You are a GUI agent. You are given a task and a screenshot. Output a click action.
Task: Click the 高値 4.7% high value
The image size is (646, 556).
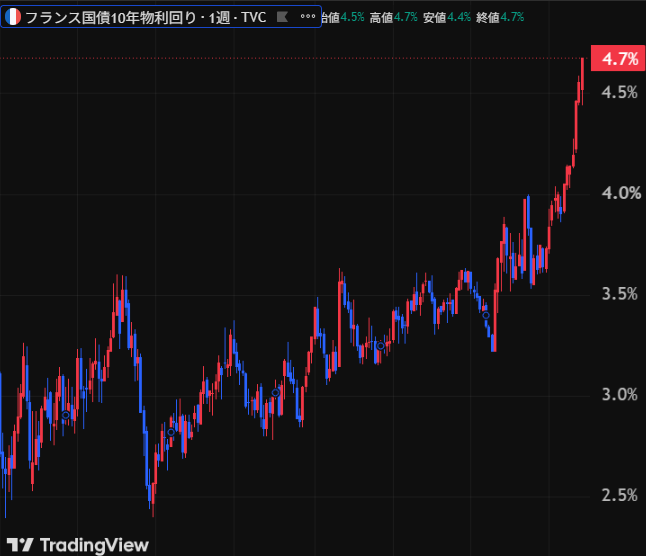[x=393, y=17]
